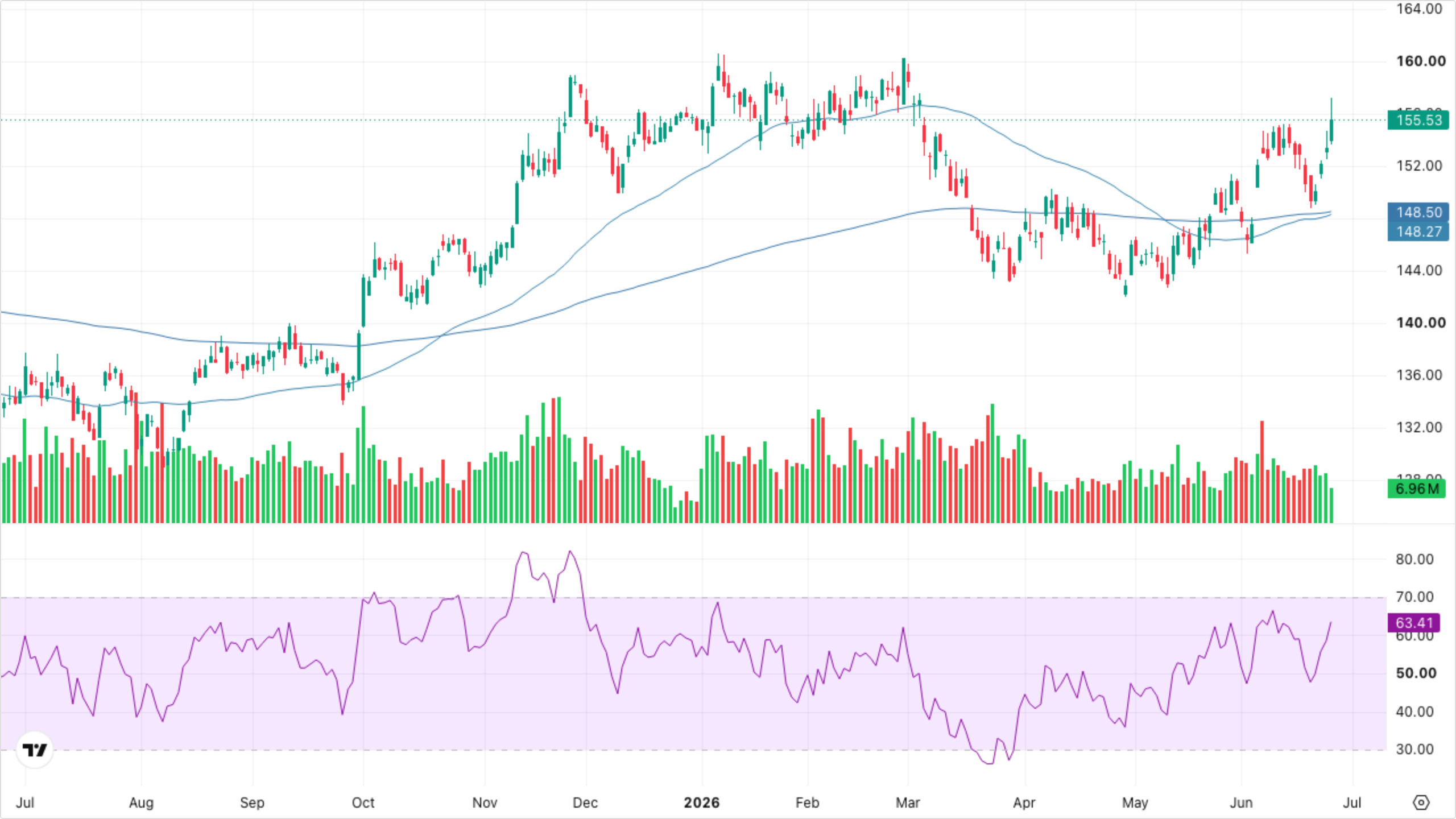Click the Feb label on time axis
Image resolution: width=1456 pixels, height=819 pixels.
pos(807,803)
